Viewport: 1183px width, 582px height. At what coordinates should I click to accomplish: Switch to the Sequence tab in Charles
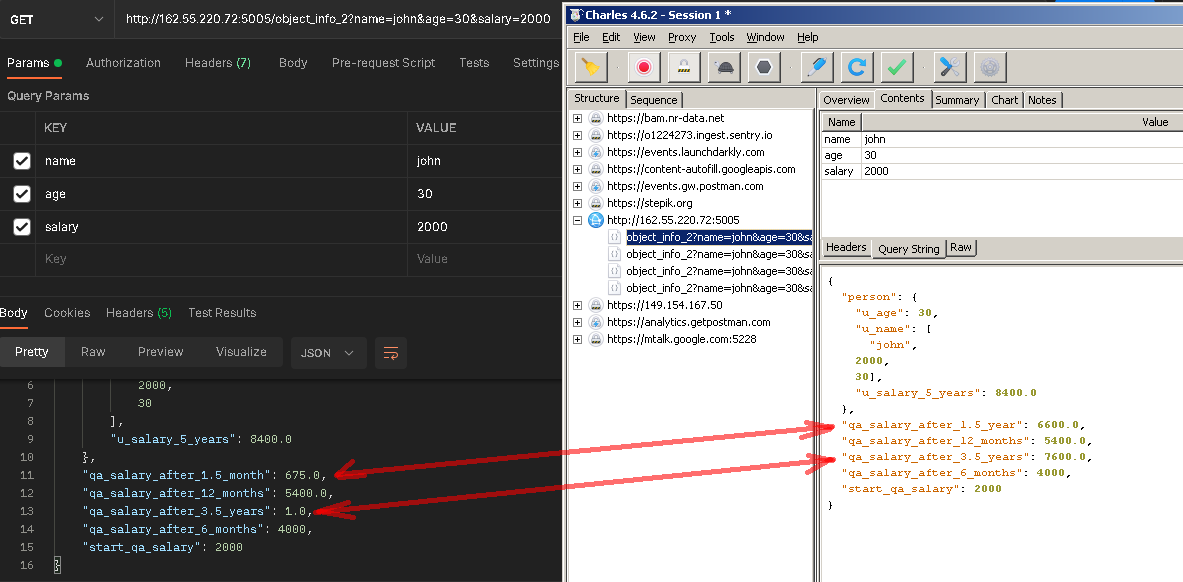pos(654,100)
